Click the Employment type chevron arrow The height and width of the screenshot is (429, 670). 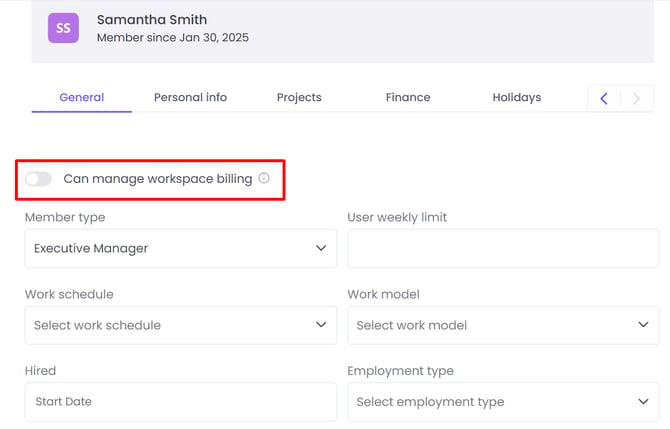[x=643, y=402]
